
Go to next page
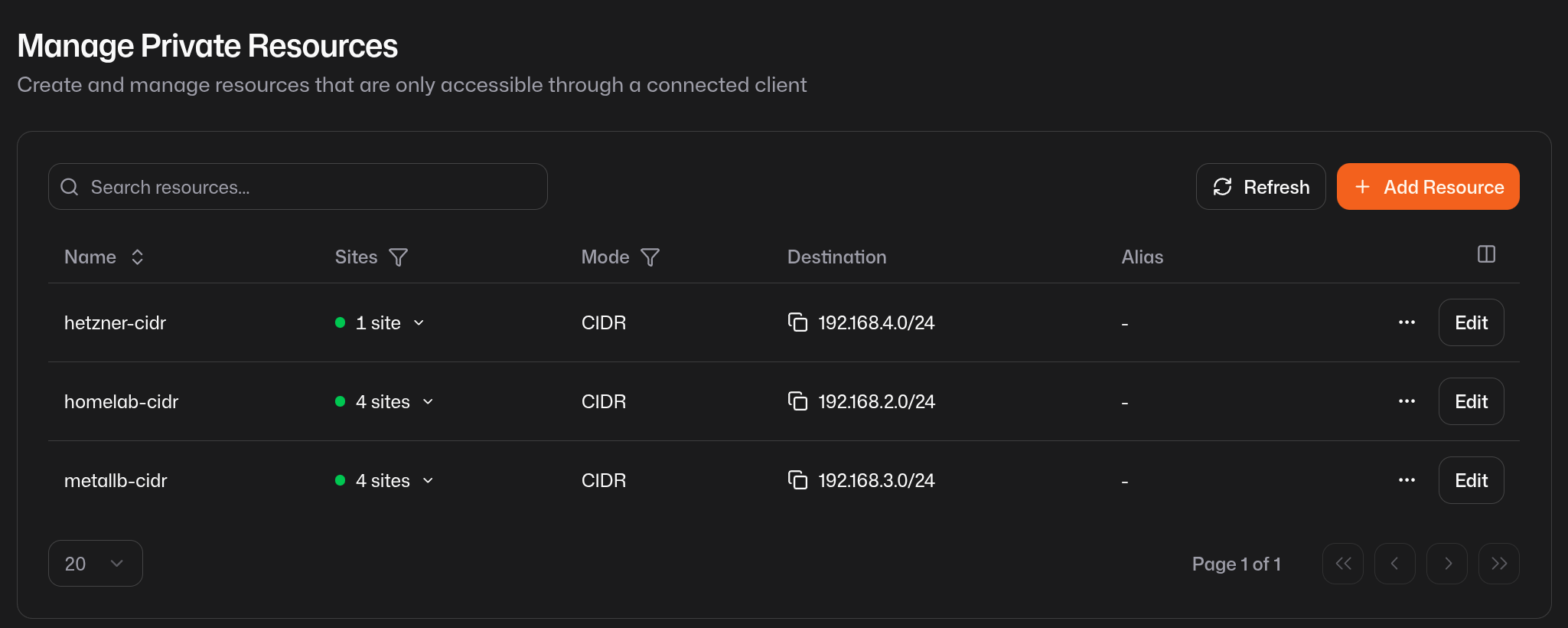[1447, 564]
